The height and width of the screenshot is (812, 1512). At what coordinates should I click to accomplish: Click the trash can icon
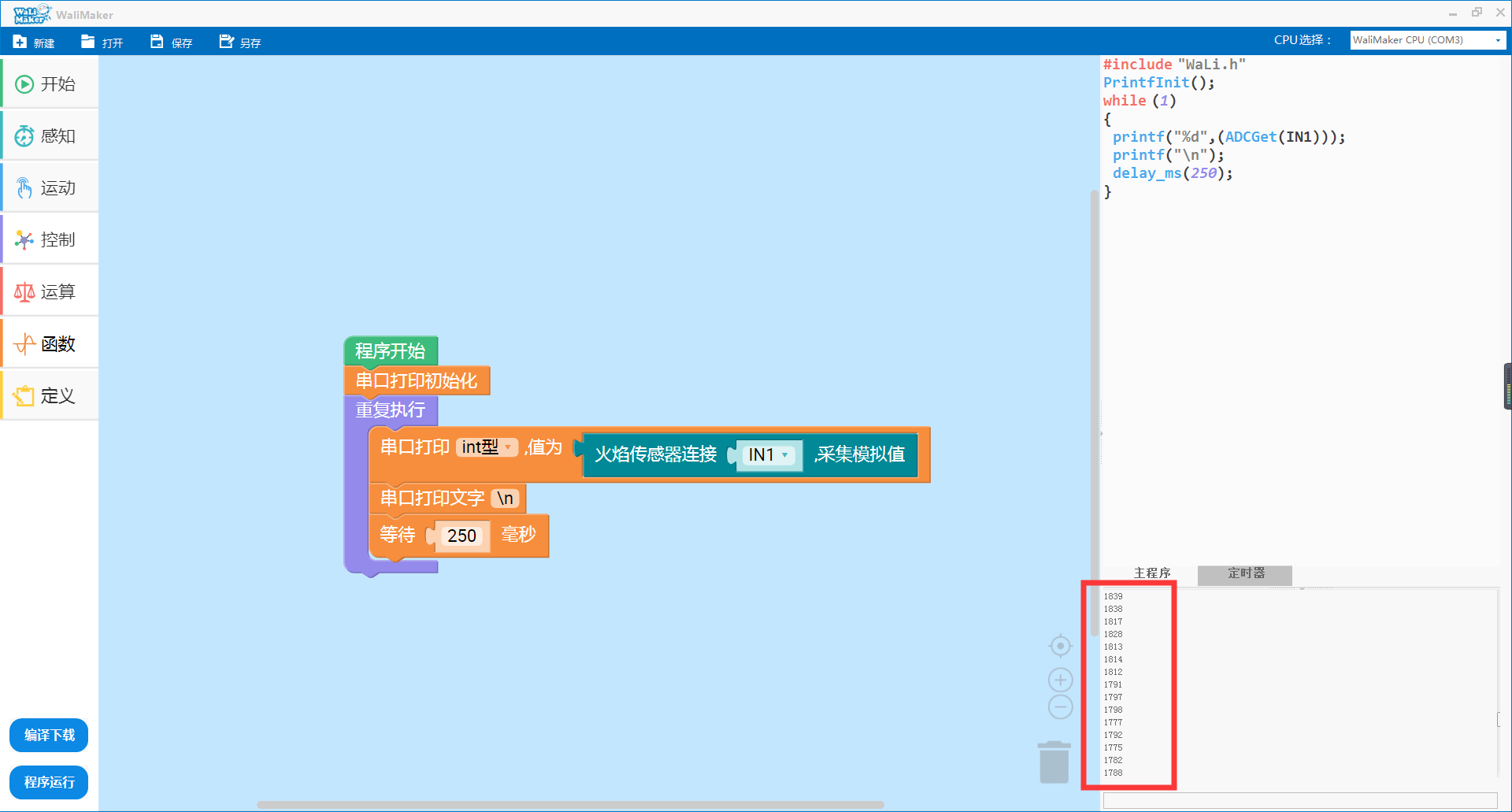coord(1054,762)
